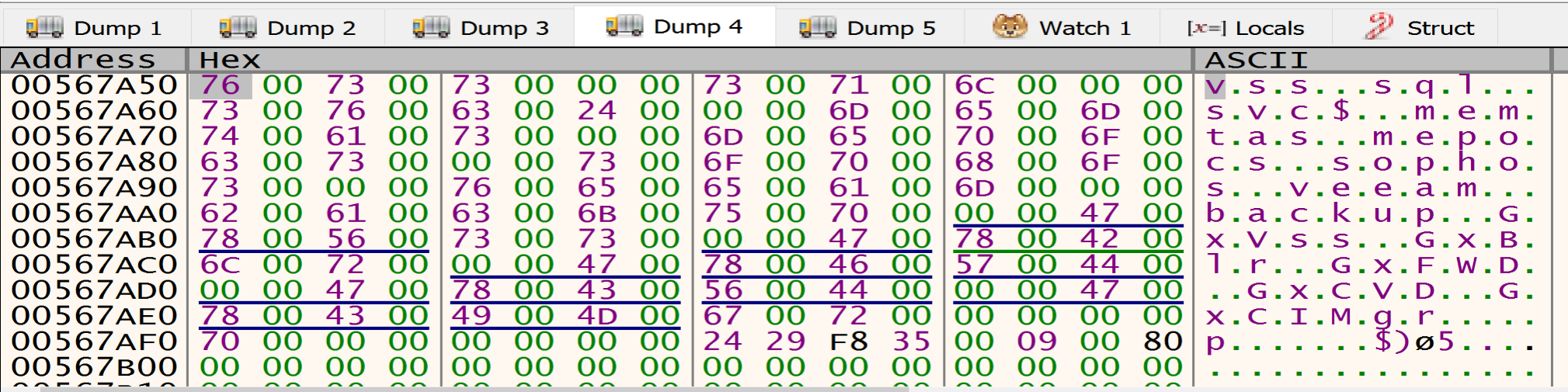This screenshot has width=1568, height=392.
Task: Click the Struct candy cane icon
Action: [1379, 27]
